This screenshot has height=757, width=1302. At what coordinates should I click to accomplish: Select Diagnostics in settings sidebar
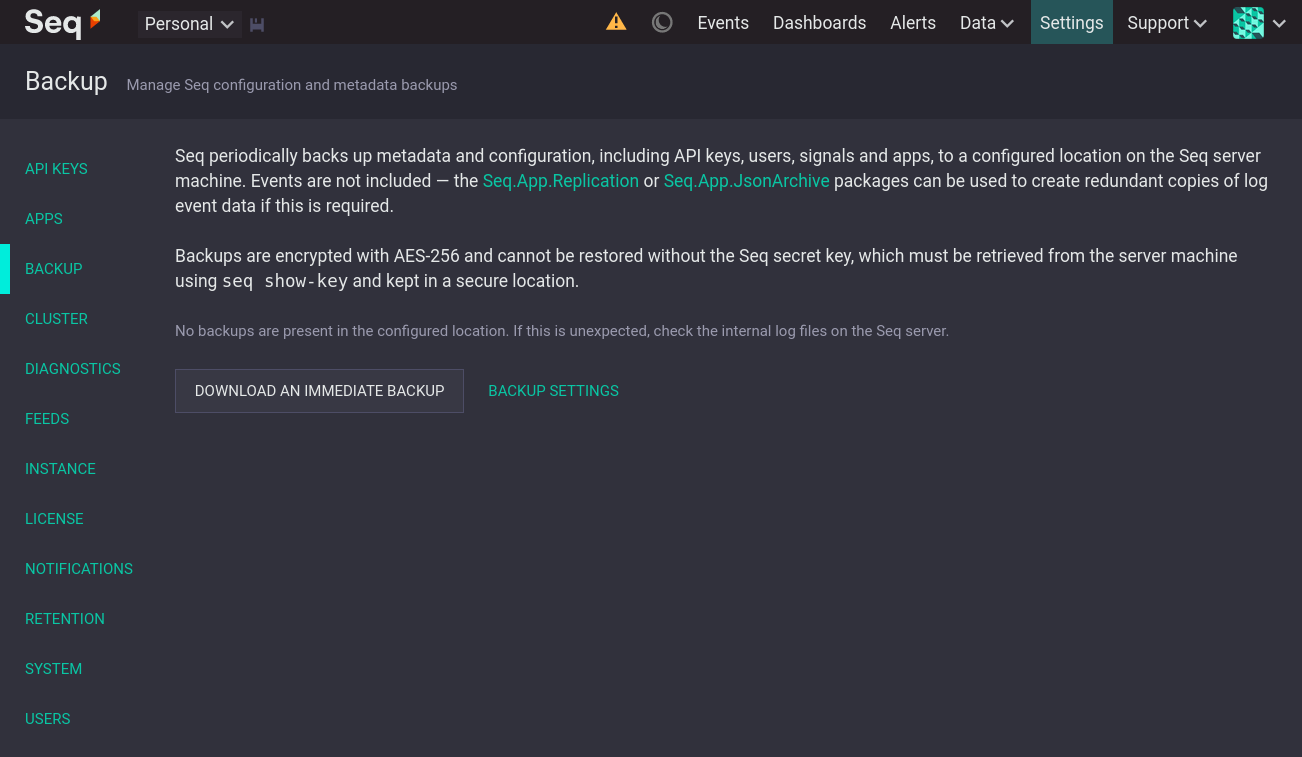tap(73, 369)
